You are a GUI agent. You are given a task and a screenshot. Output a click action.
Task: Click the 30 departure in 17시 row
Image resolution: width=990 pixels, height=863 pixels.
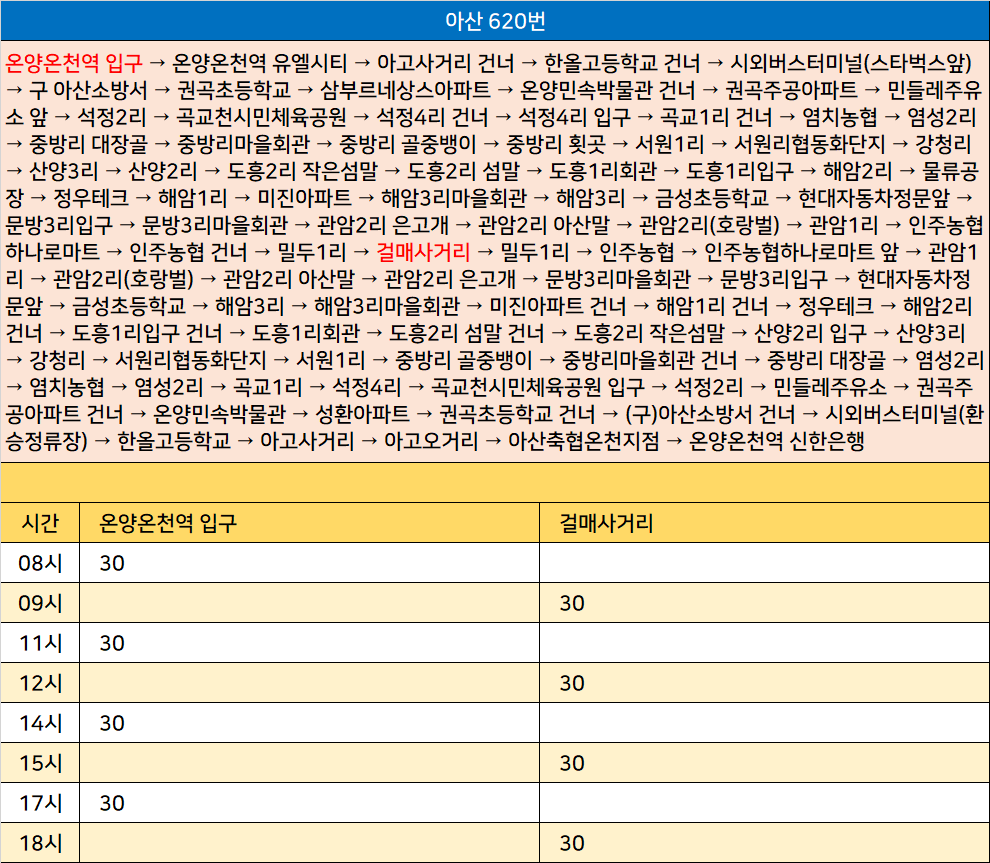(112, 803)
